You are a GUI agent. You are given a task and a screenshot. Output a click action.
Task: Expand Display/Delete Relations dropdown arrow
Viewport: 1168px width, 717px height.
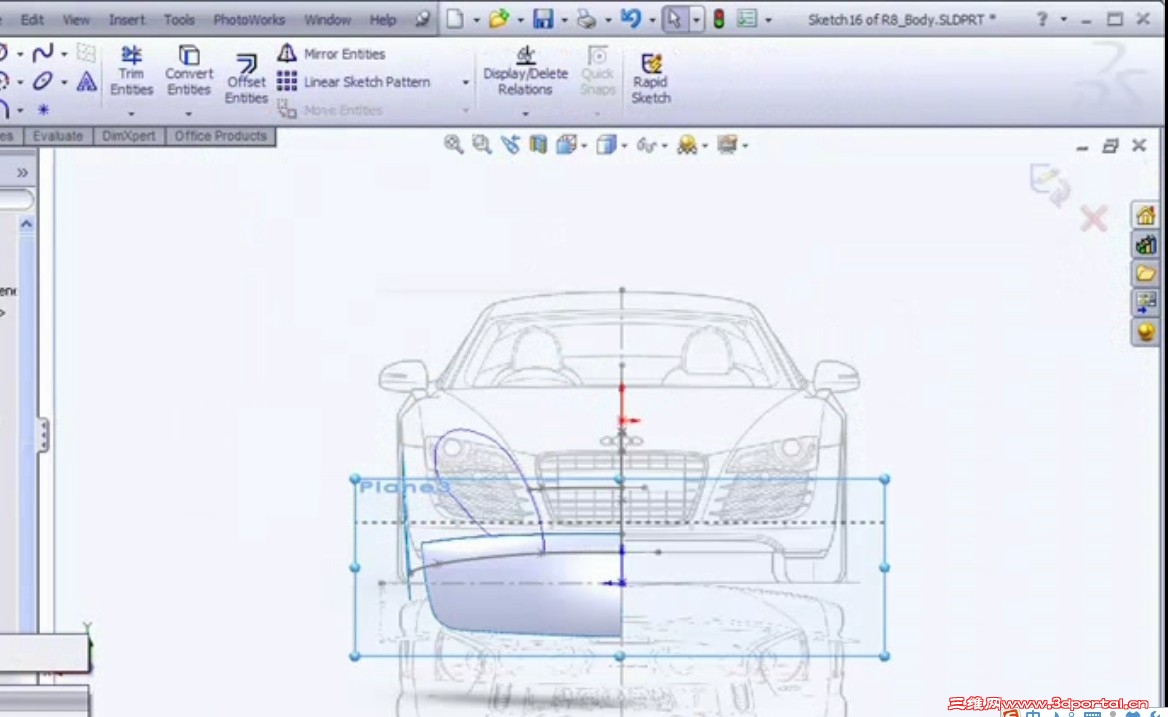coord(525,114)
